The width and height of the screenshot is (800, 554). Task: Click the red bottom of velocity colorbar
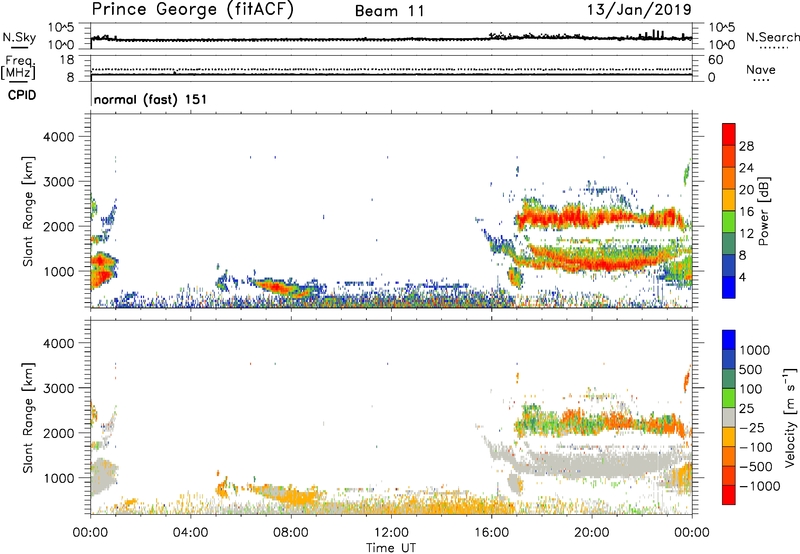tap(729, 495)
